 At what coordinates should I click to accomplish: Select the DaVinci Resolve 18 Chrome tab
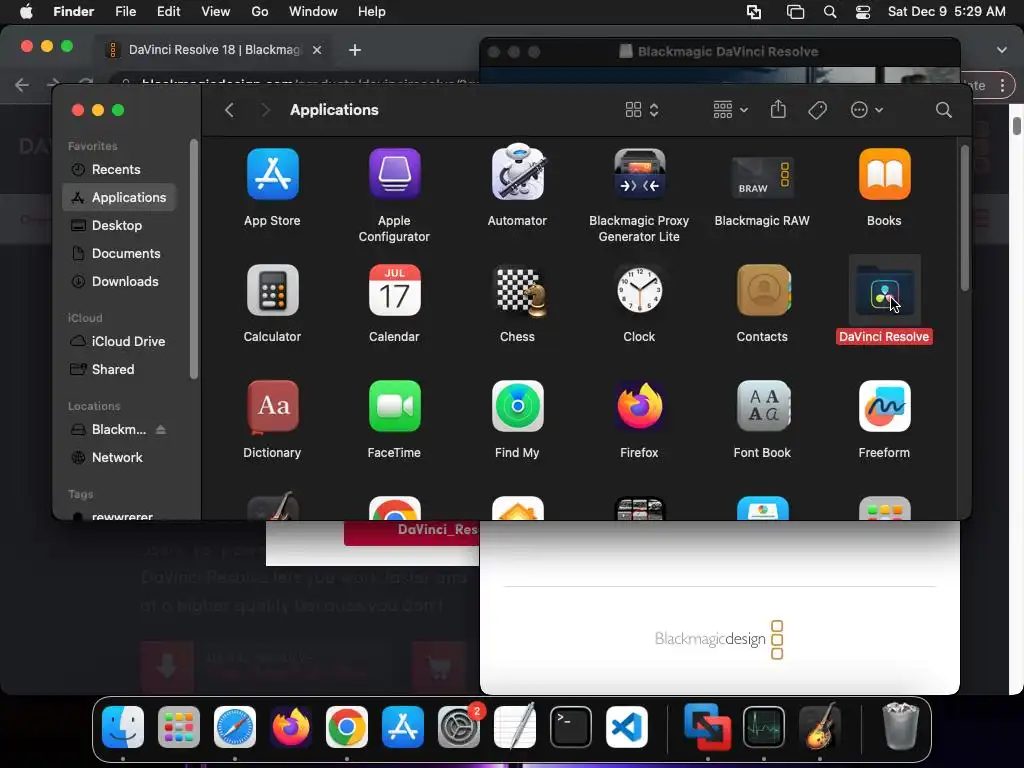point(212,50)
